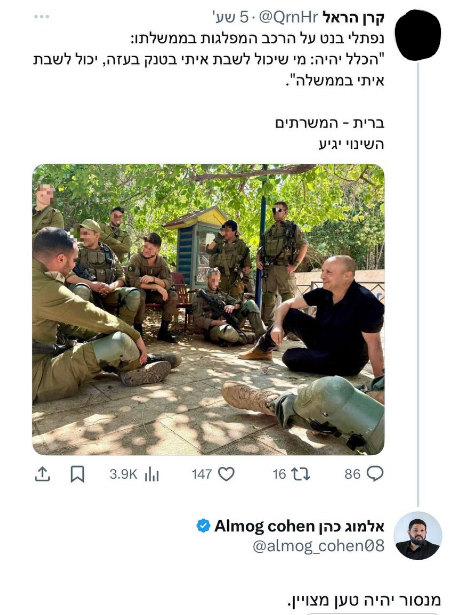Open the view analytics bar chart icon
The height and width of the screenshot is (615, 454).
coord(151,475)
